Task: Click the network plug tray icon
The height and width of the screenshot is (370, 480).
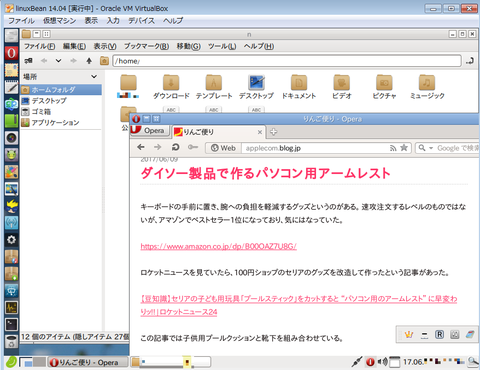Action: 357,362
